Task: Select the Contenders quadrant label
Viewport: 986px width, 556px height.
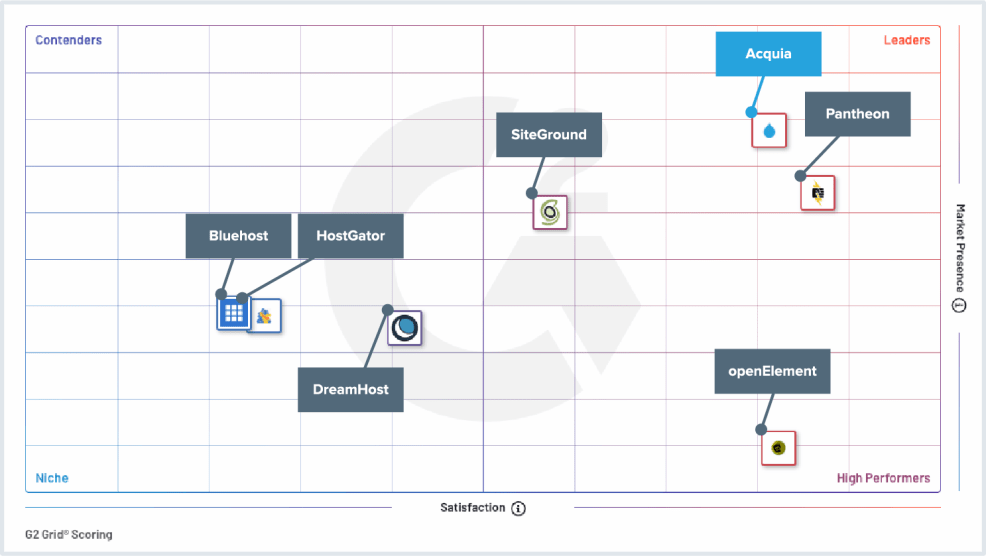Action: point(69,41)
